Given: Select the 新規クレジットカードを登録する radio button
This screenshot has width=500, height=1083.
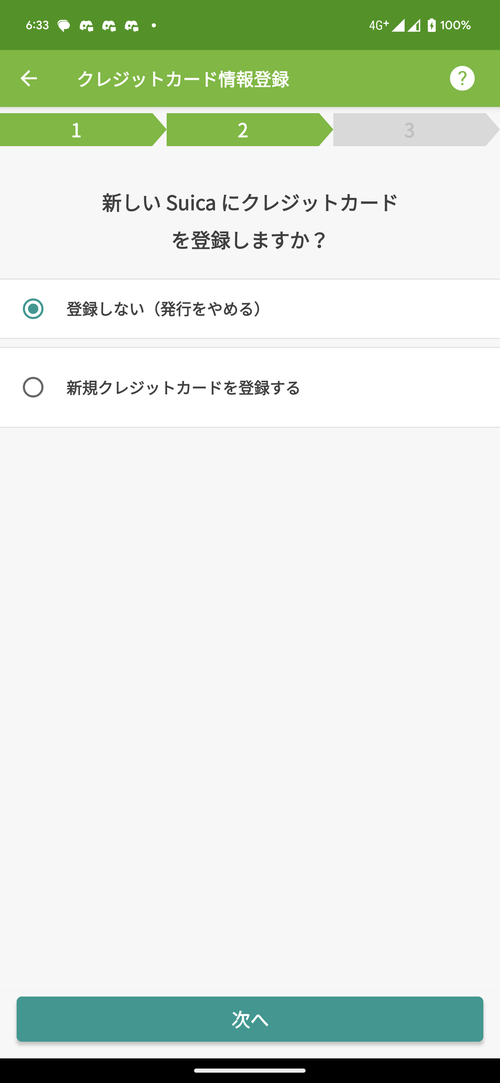Looking at the screenshot, I should [33, 387].
